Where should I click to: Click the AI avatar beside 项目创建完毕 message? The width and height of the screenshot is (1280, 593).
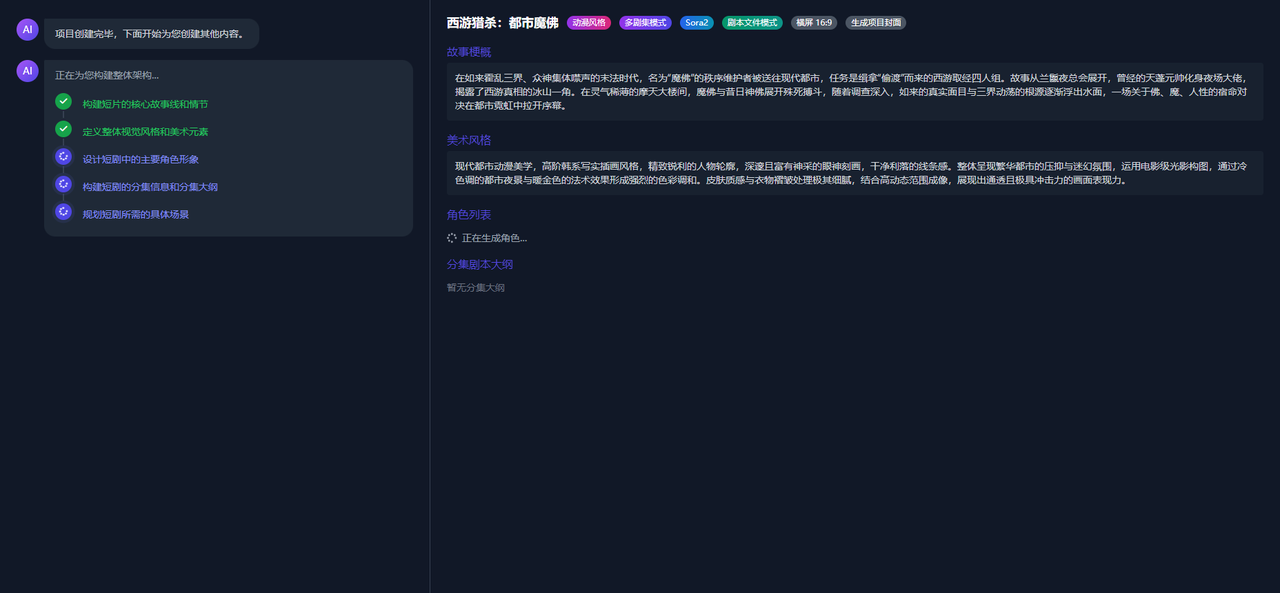[27, 30]
